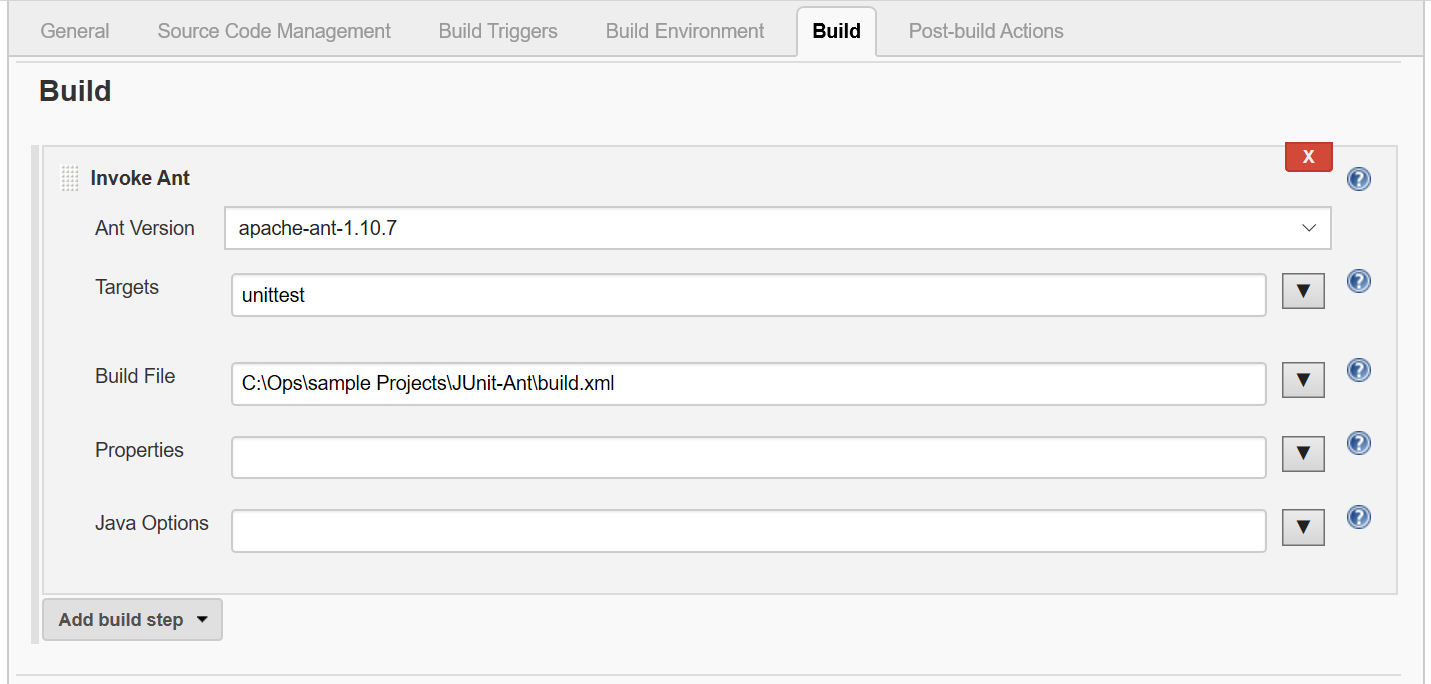Expand the Build File arrow button

coord(1302,380)
